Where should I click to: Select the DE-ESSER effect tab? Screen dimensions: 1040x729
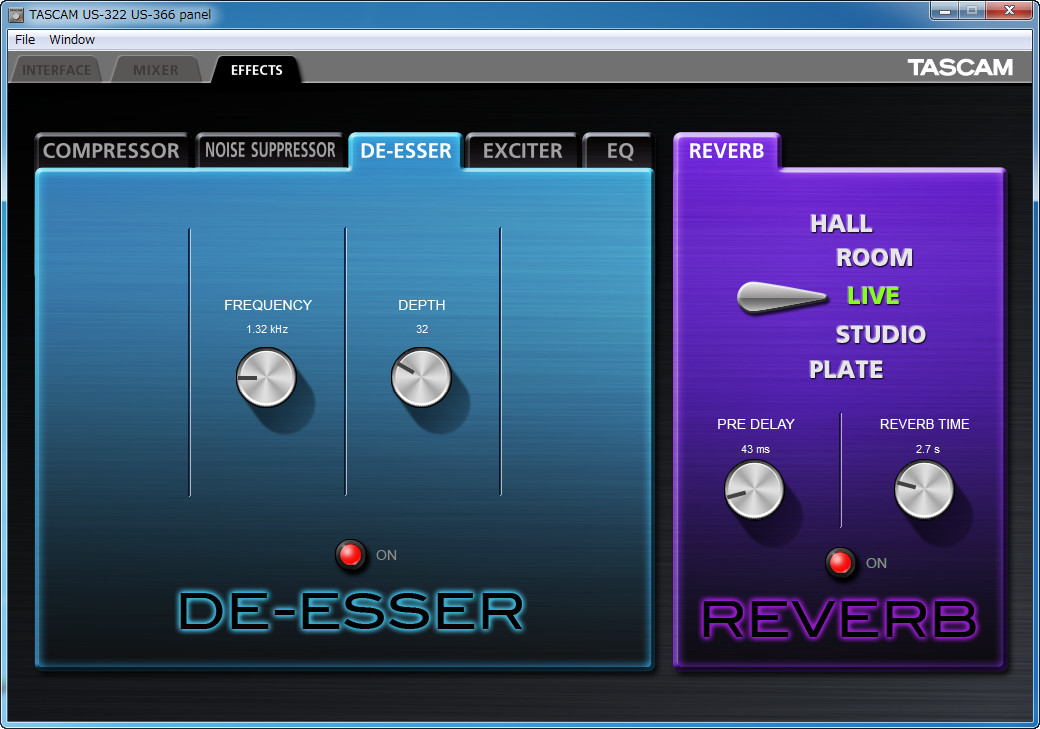[x=405, y=151]
